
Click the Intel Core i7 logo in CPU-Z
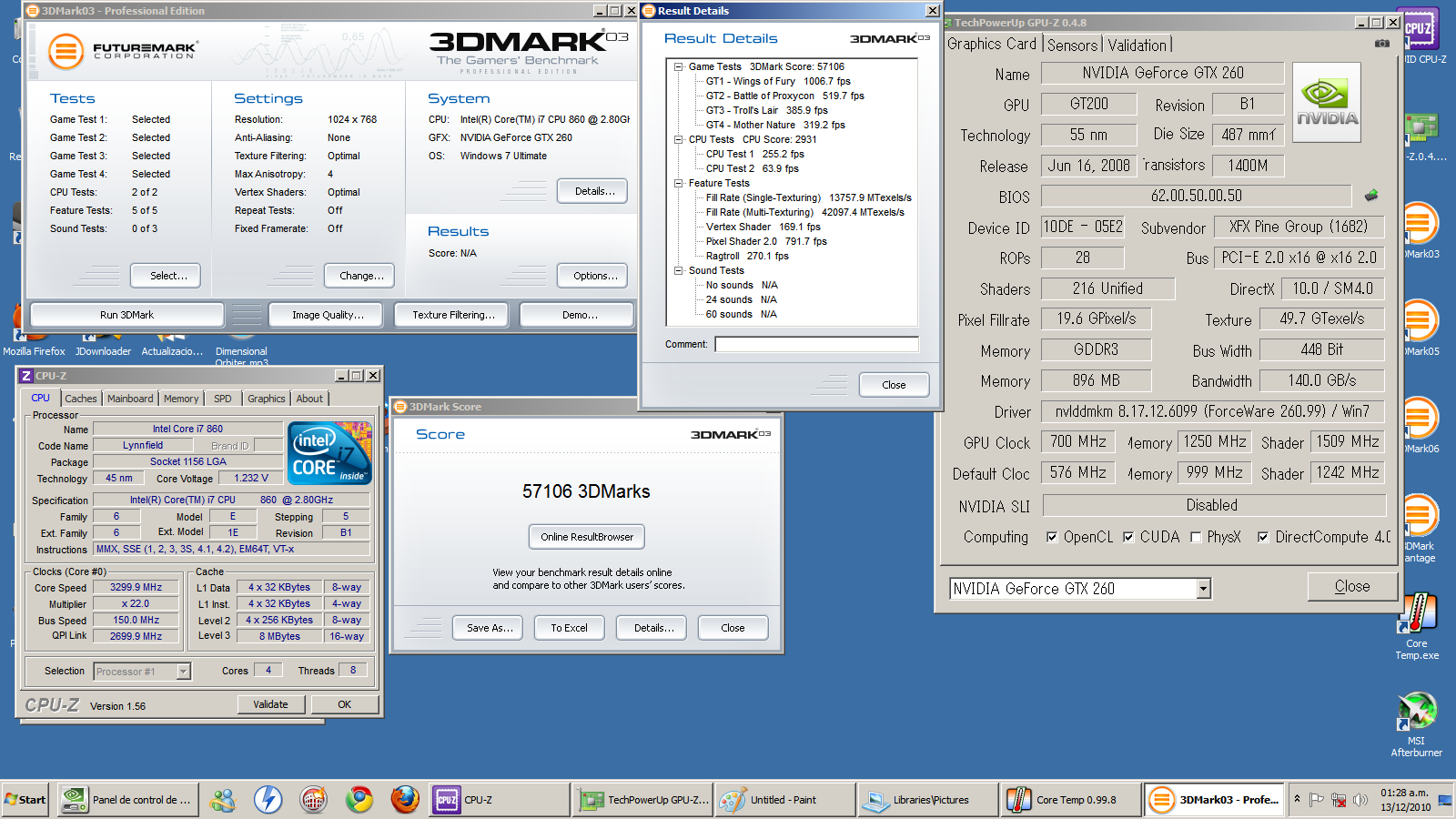pyautogui.click(x=329, y=452)
